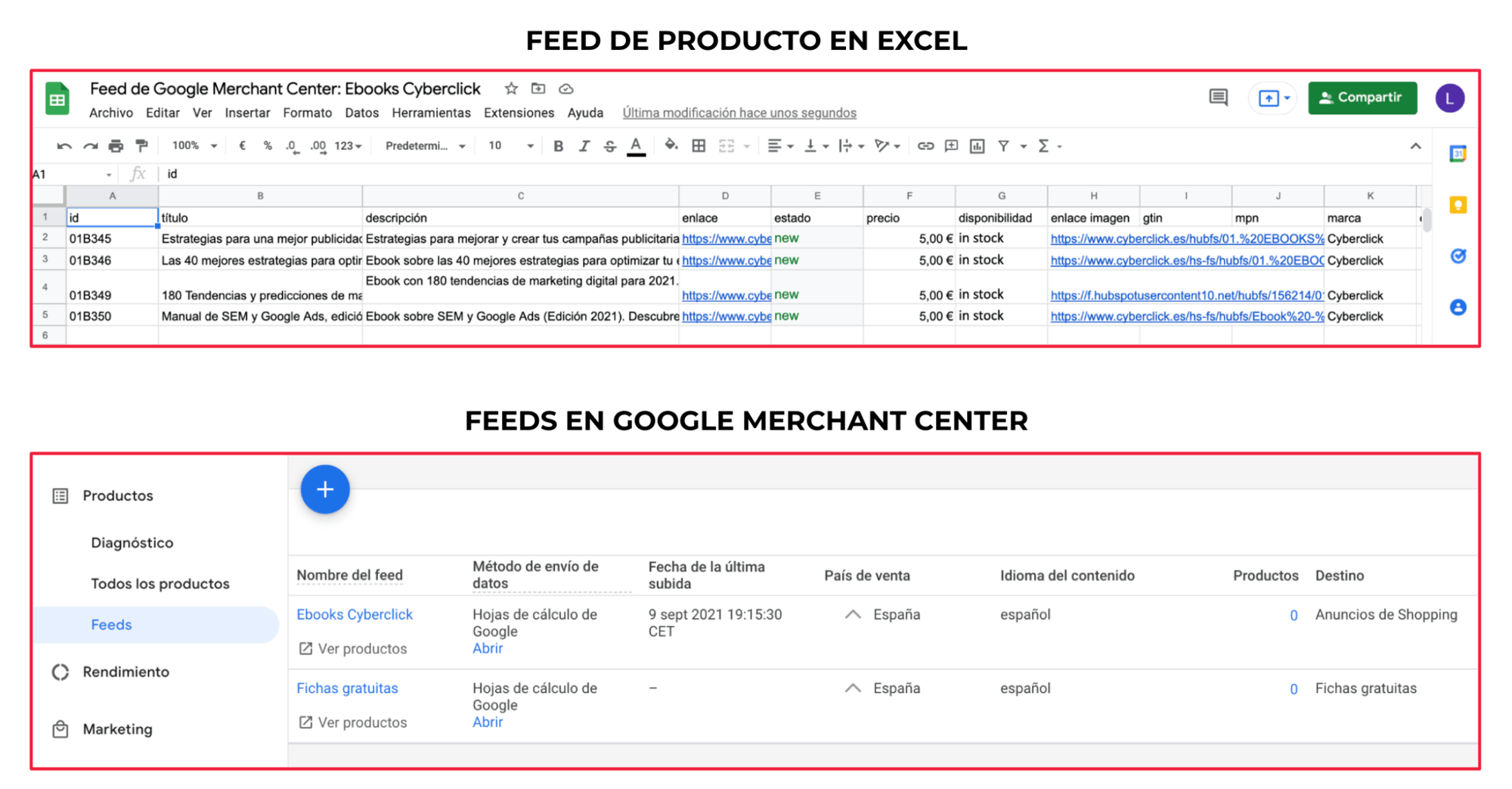Click the blue plus add feed button
The image size is (1512, 789).
click(325, 489)
